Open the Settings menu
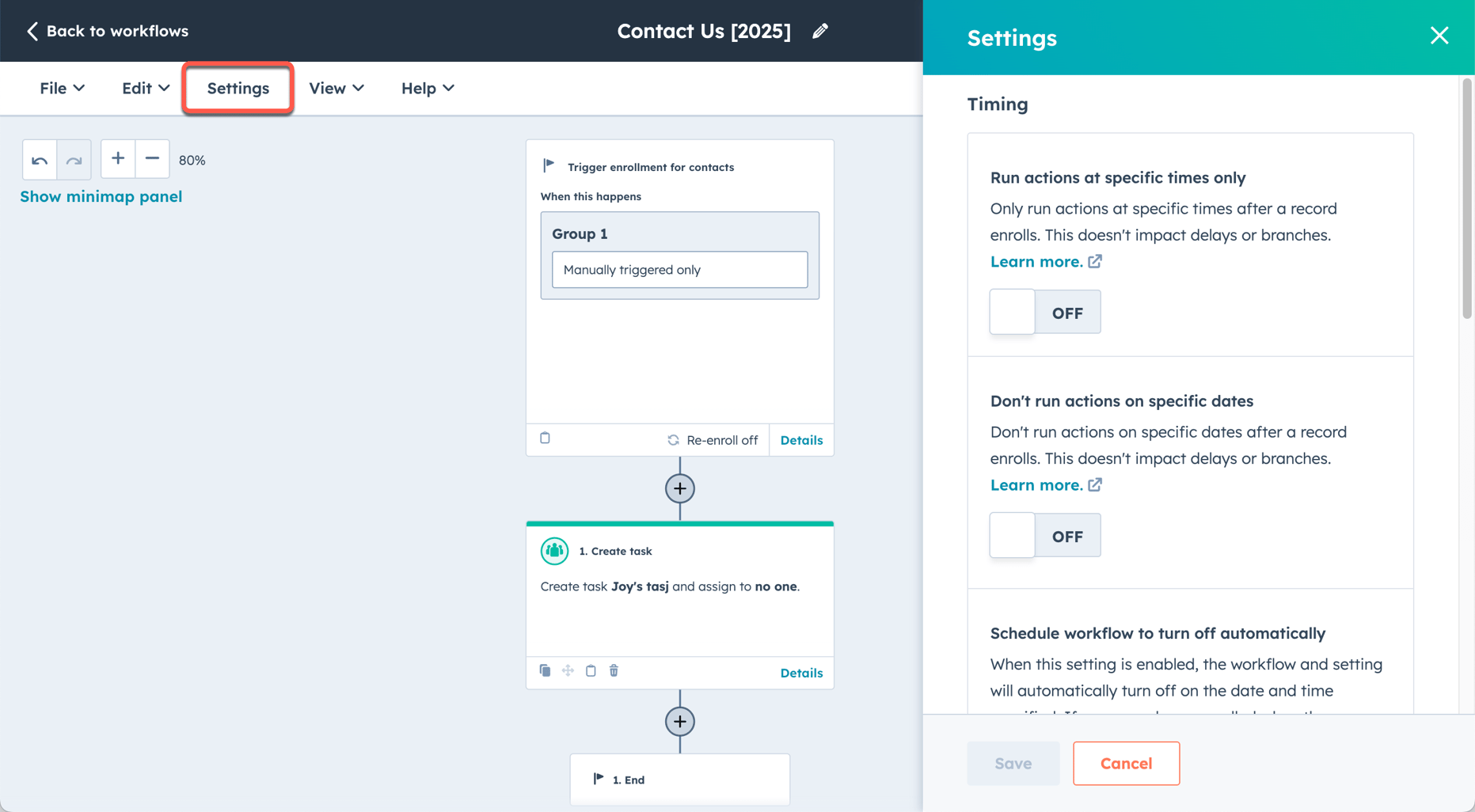 pos(238,88)
